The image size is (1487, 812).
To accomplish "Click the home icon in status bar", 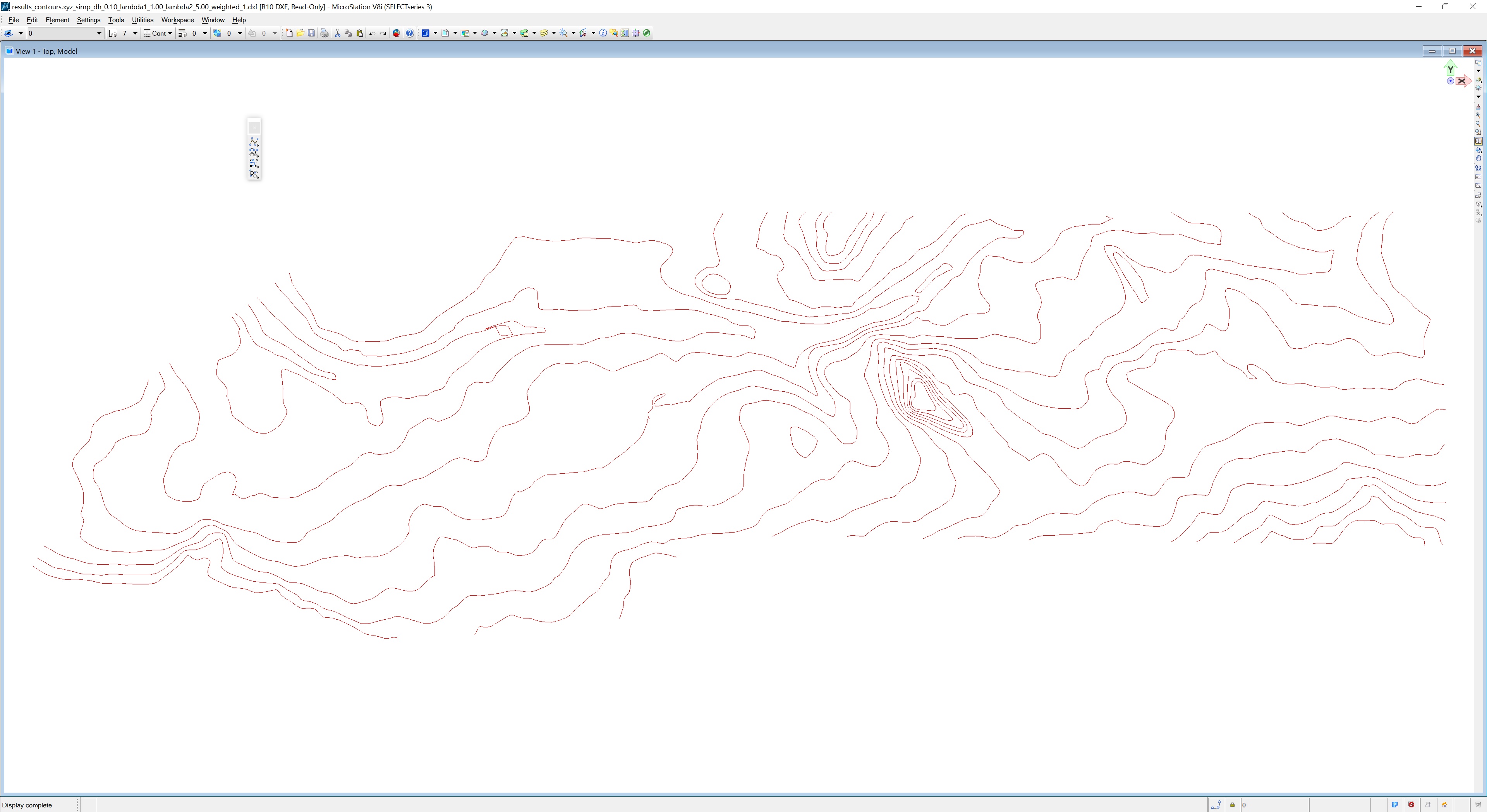I will [1444, 805].
